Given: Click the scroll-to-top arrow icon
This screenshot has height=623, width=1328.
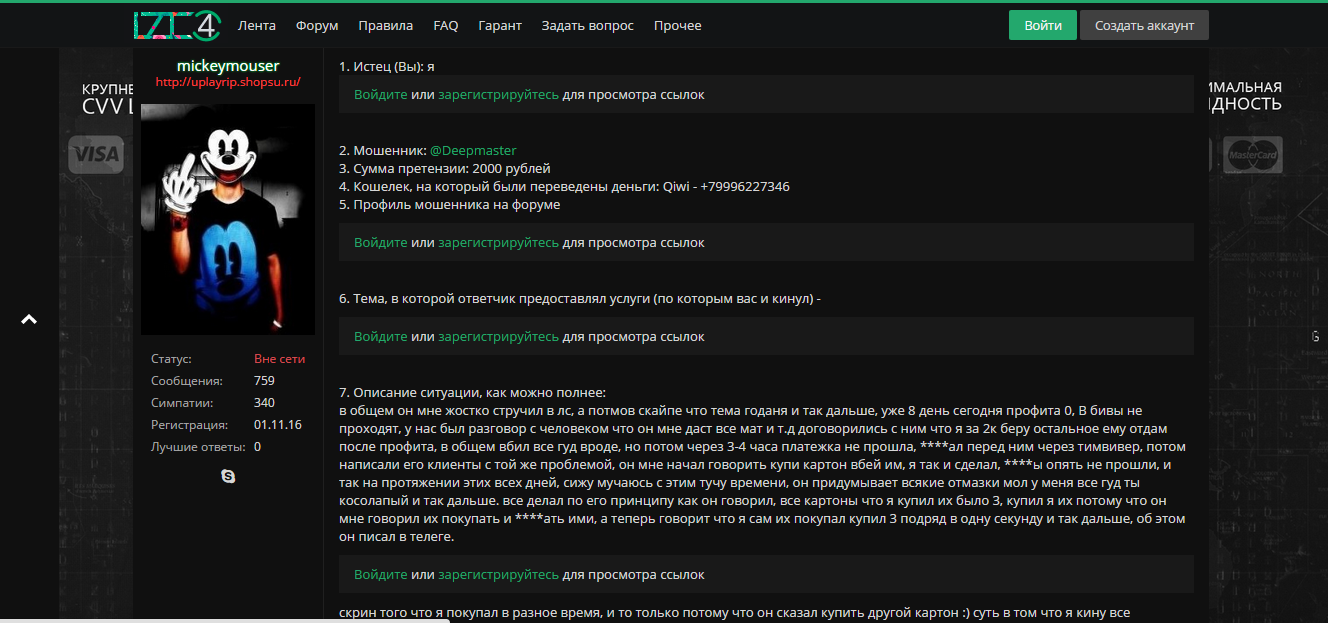Looking at the screenshot, I should [29, 320].
